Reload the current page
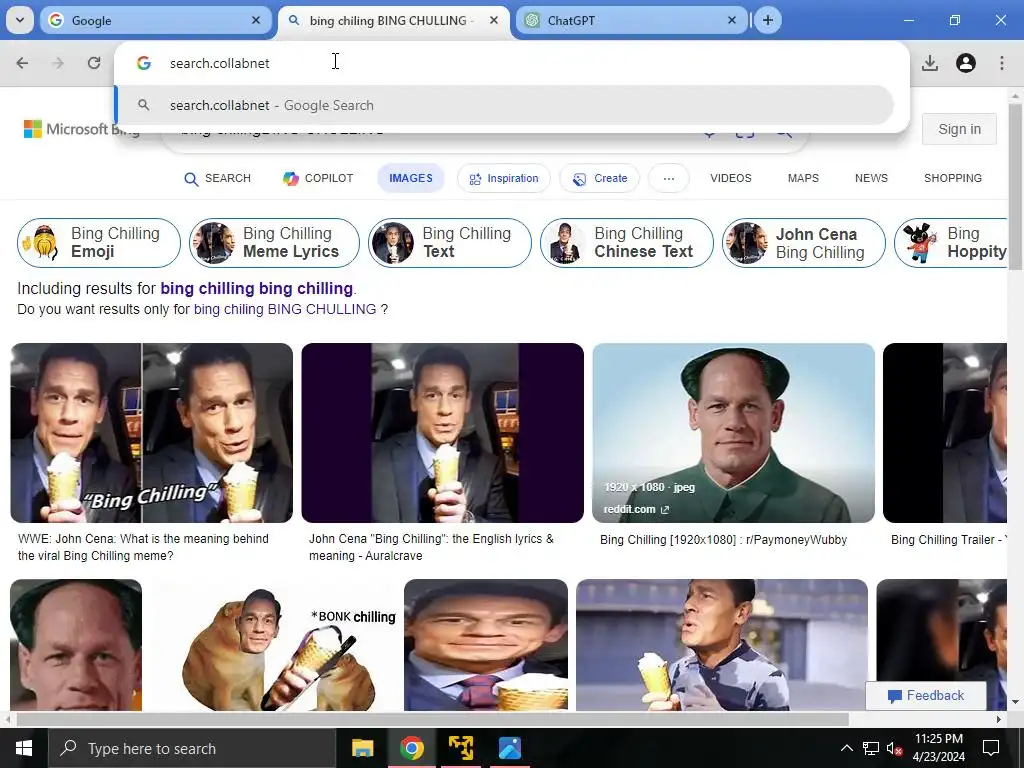 click(94, 63)
